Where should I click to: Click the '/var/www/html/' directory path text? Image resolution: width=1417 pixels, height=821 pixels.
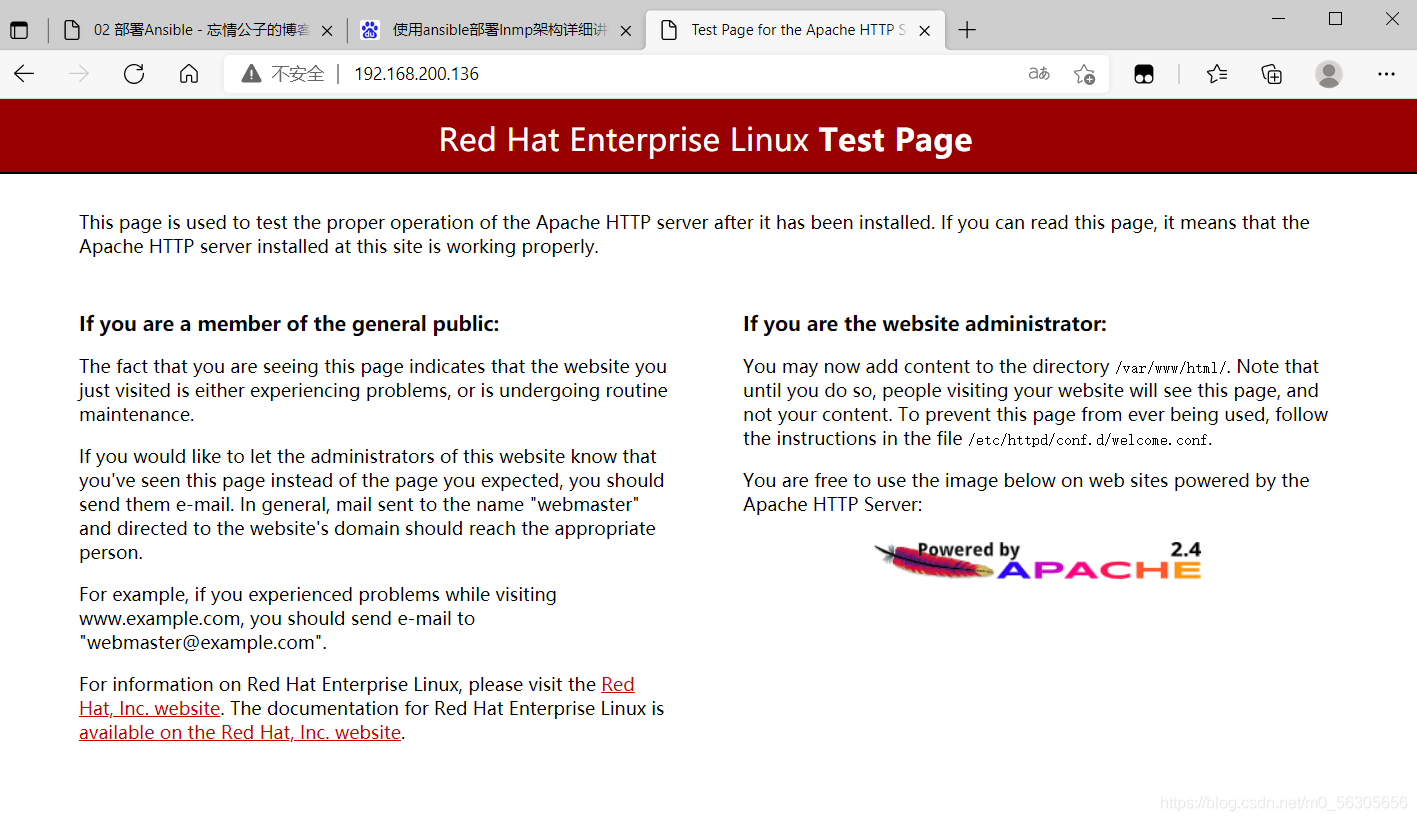point(1173,367)
